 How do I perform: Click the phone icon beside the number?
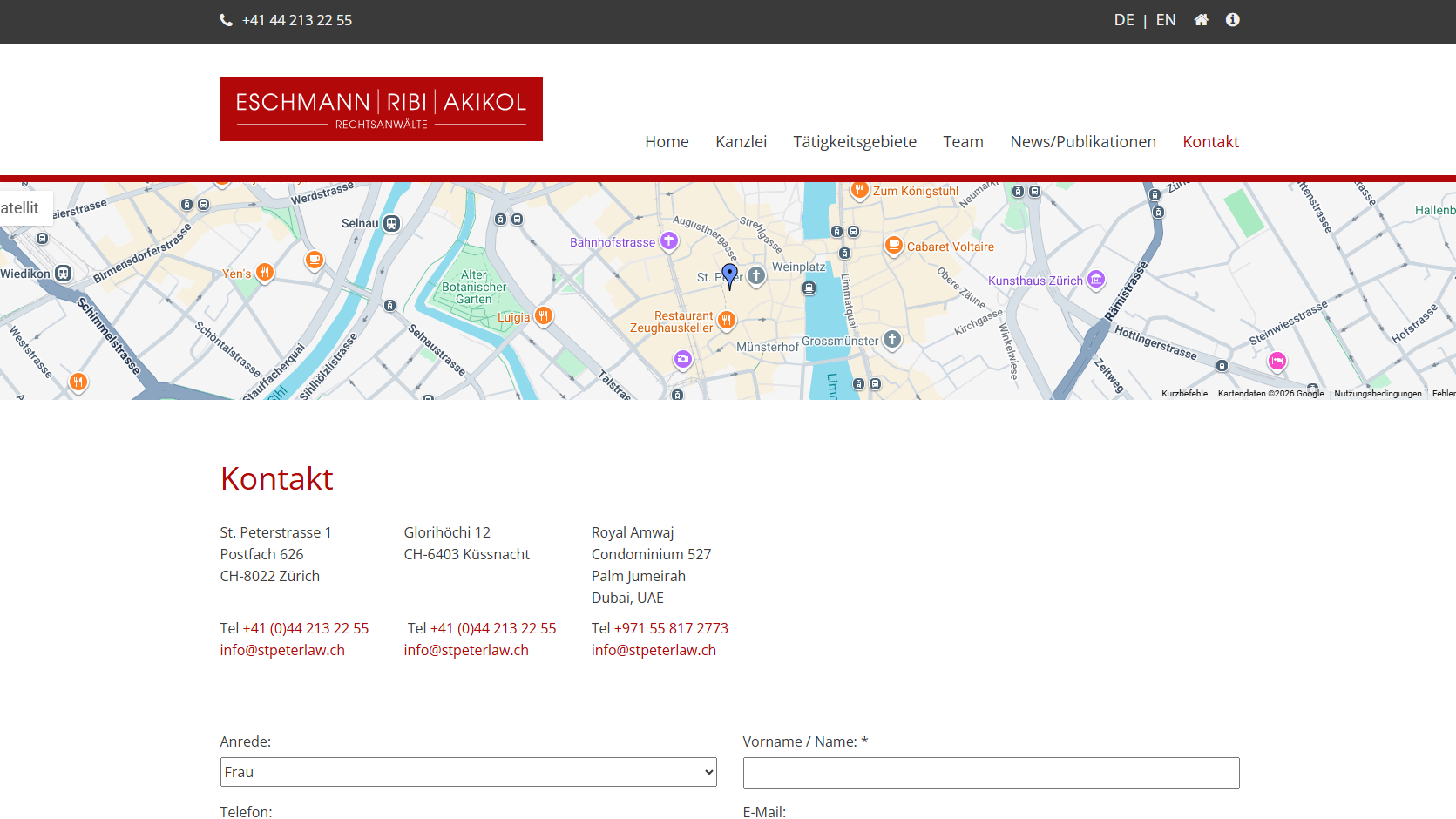[x=226, y=20]
